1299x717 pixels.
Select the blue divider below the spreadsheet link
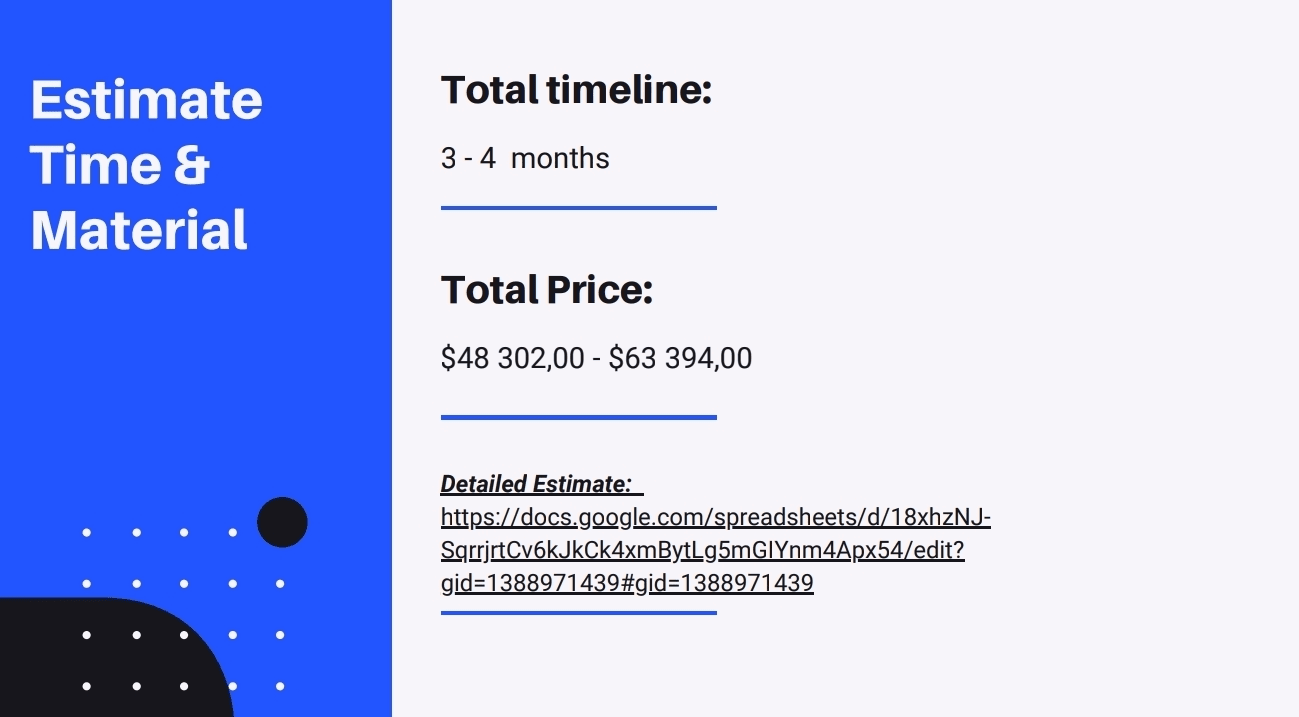point(578,612)
